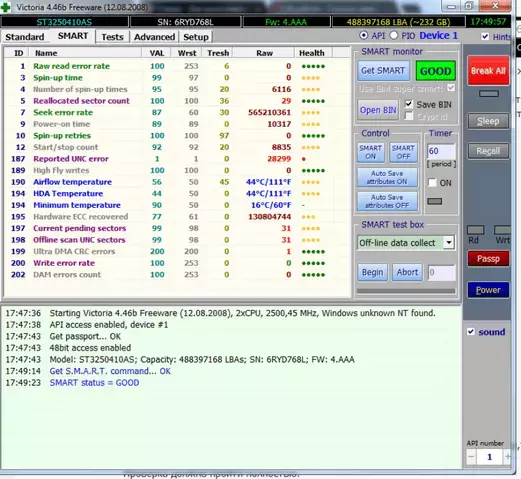521x479 pixels.
Task: Click the Device 1 label
Action: pos(438,35)
